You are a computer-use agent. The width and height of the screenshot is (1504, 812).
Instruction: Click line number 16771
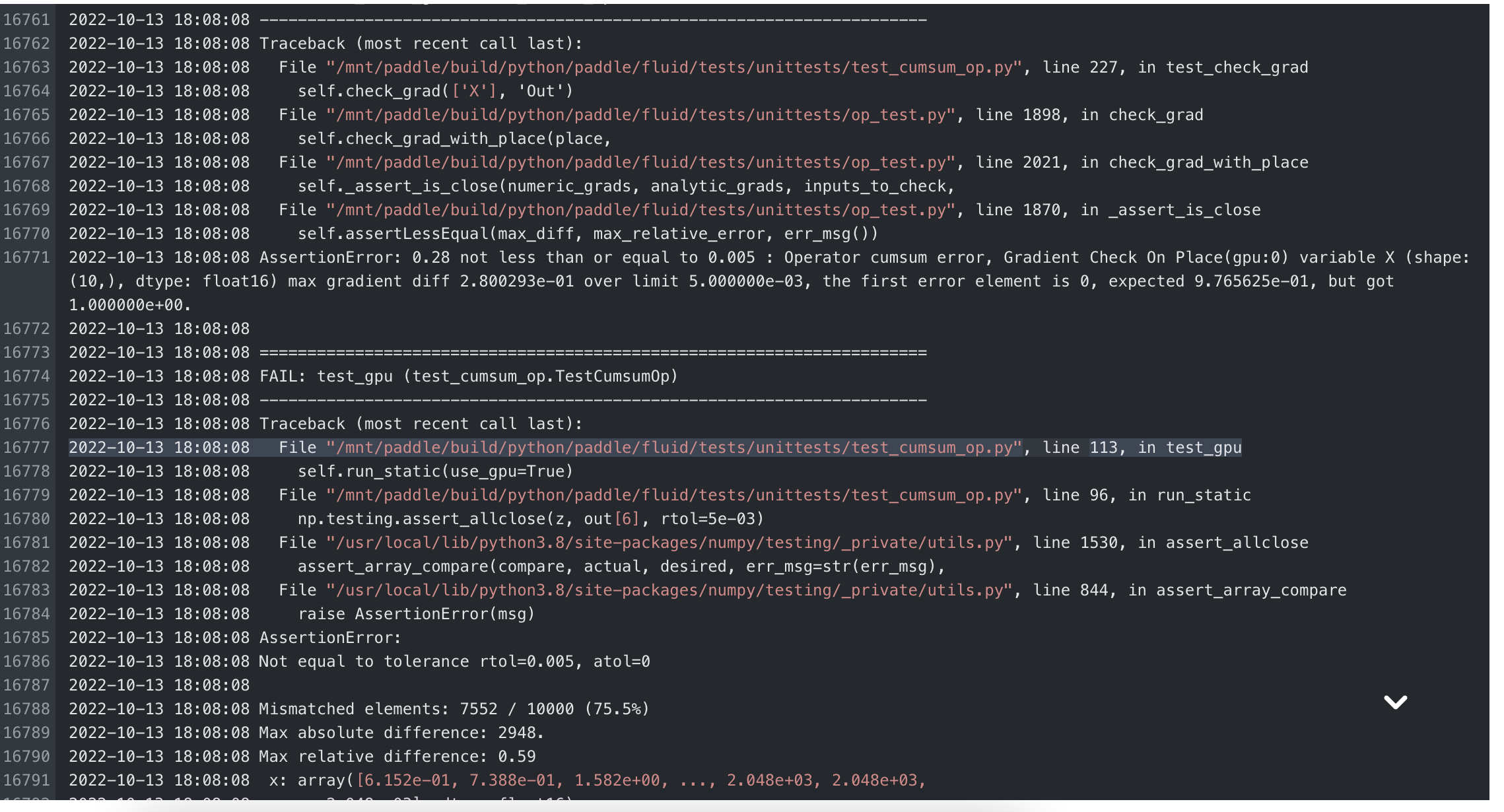point(26,257)
